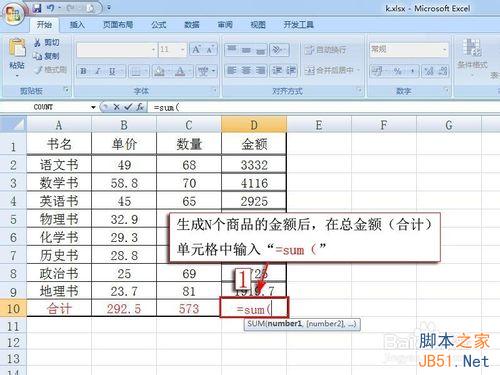Toggle align text right

click(x=260, y=70)
